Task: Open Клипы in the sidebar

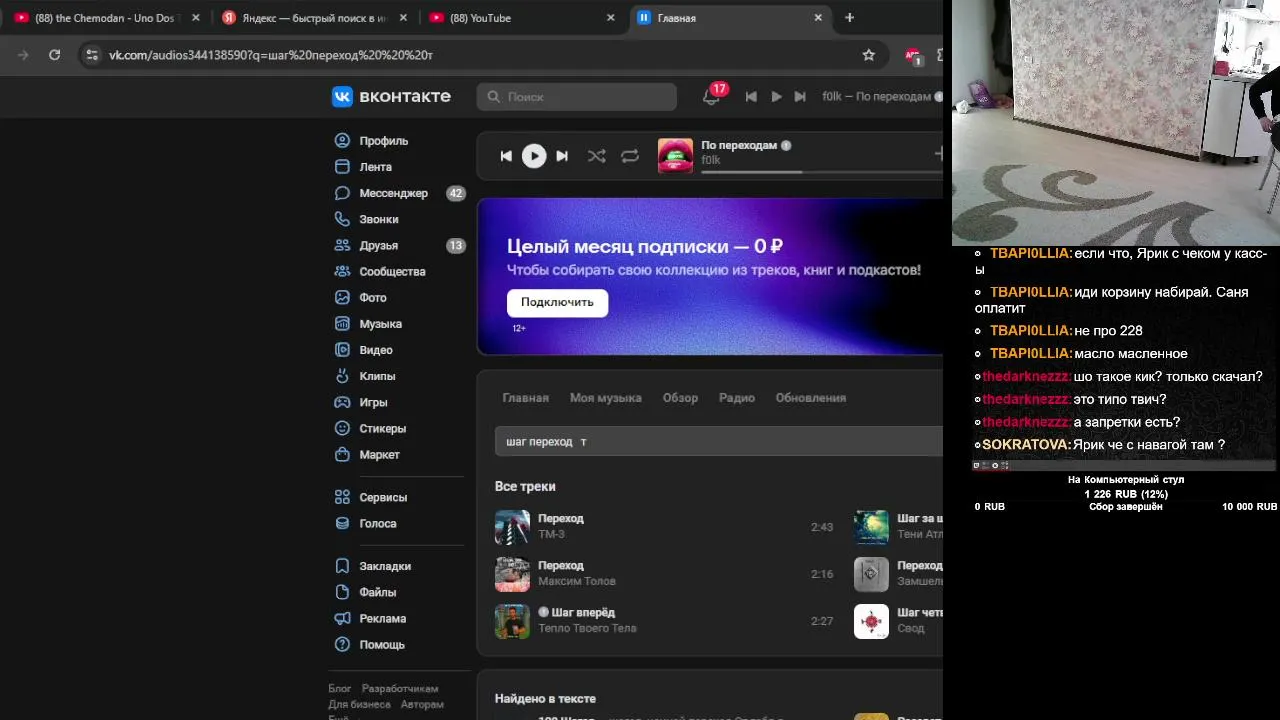Action: point(365,376)
